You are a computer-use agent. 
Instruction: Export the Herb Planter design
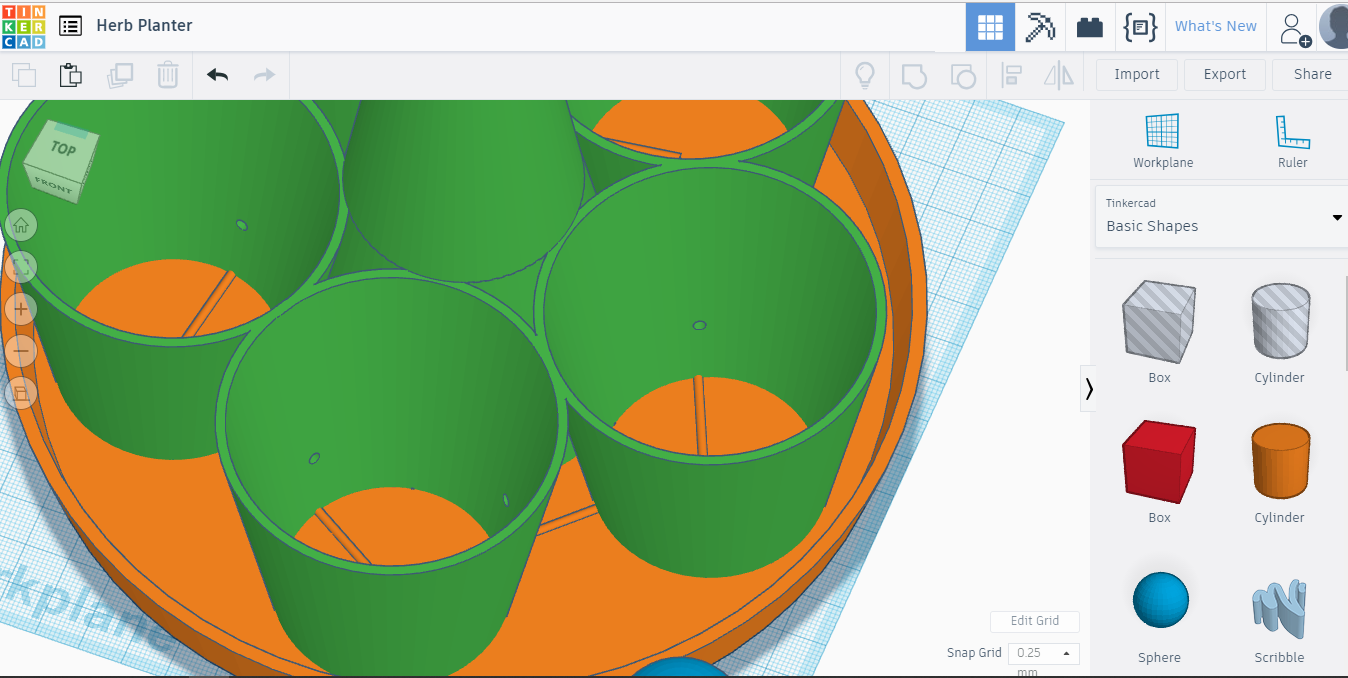click(x=1224, y=74)
